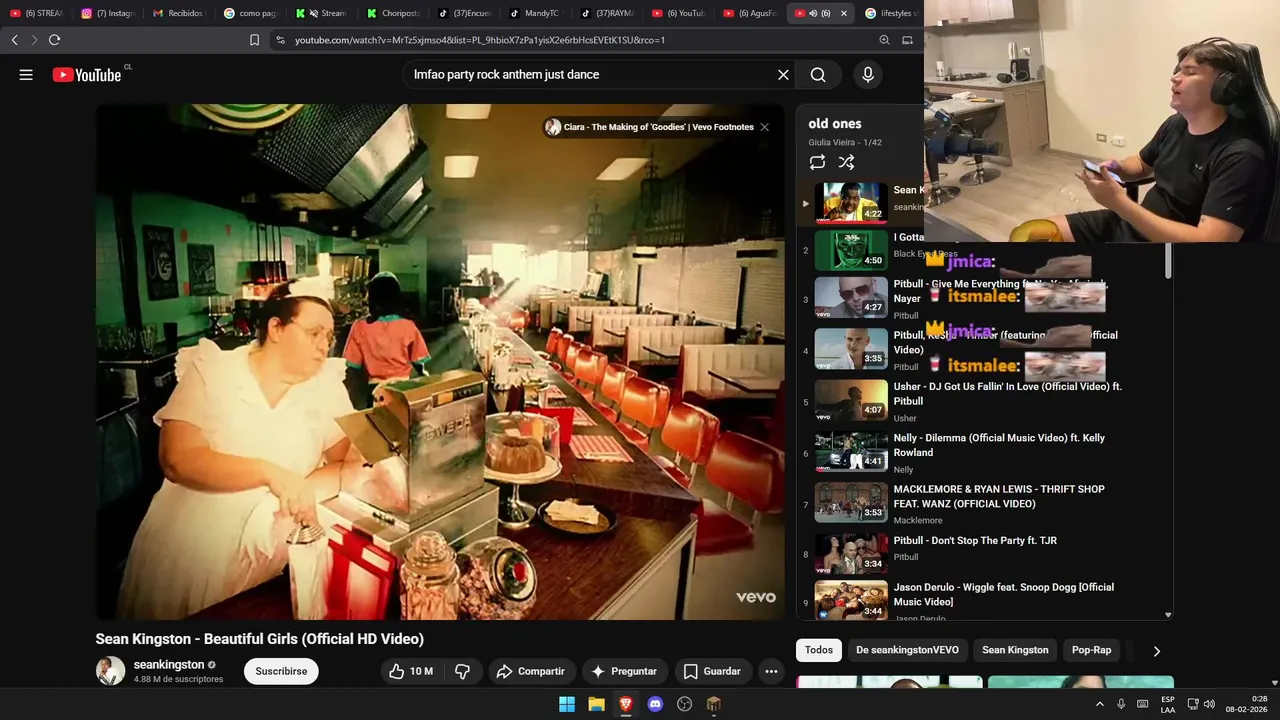Open the clock and date flyout
Image resolution: width=1280 pixels, height=720 pixels.
[1248, 704]
